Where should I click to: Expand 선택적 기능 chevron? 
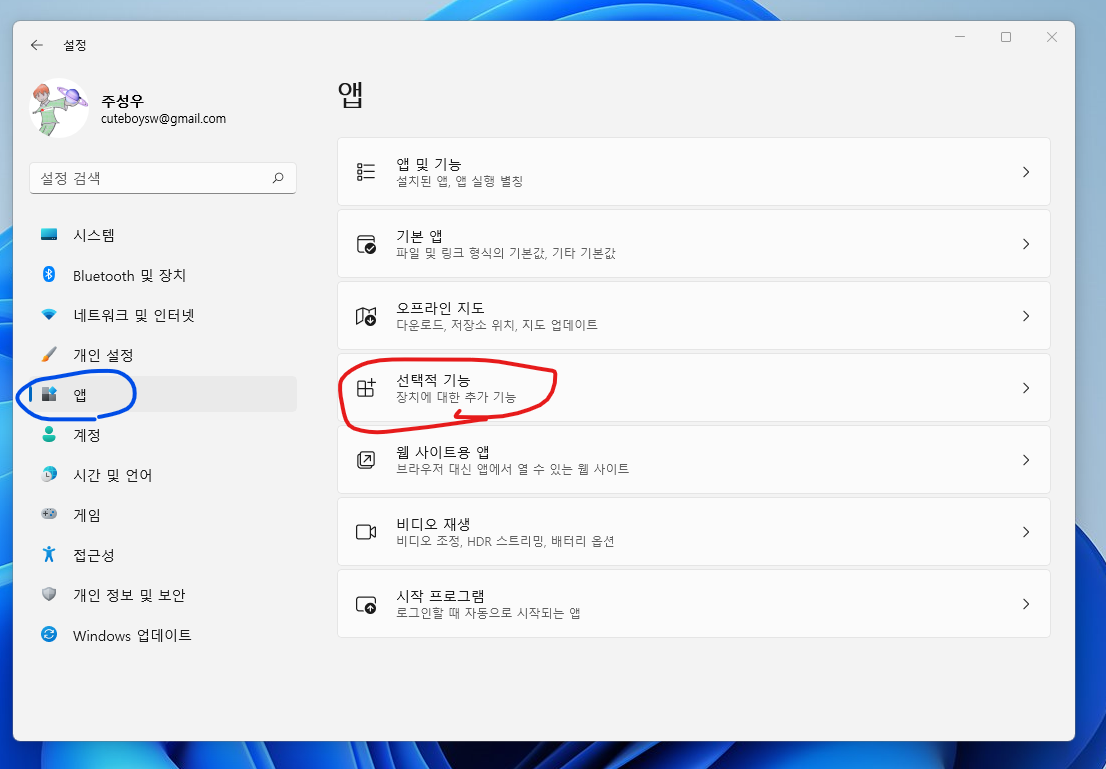(x=1026, y=388)
